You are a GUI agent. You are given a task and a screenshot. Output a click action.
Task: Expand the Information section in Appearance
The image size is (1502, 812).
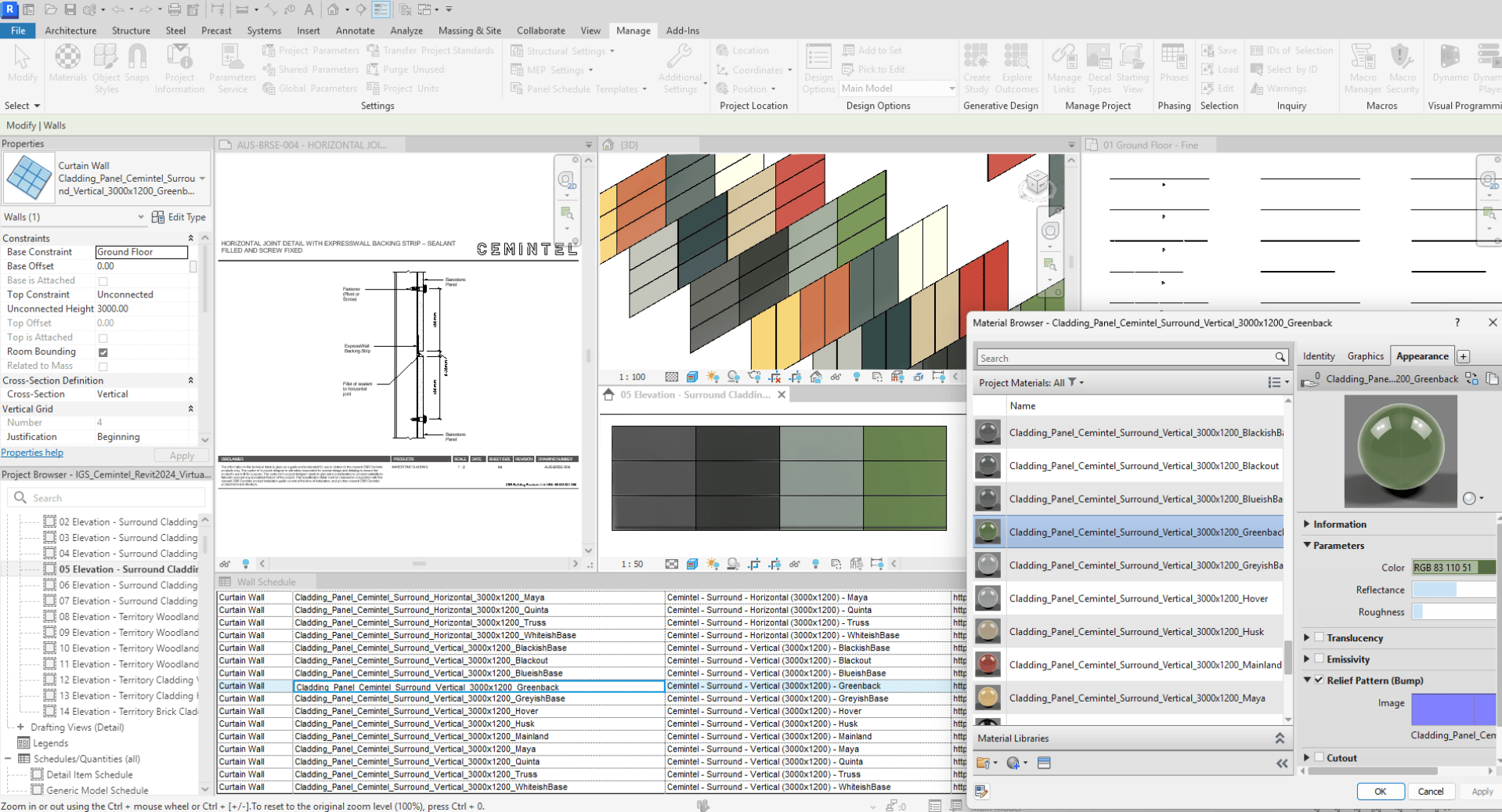point(1306,524)
